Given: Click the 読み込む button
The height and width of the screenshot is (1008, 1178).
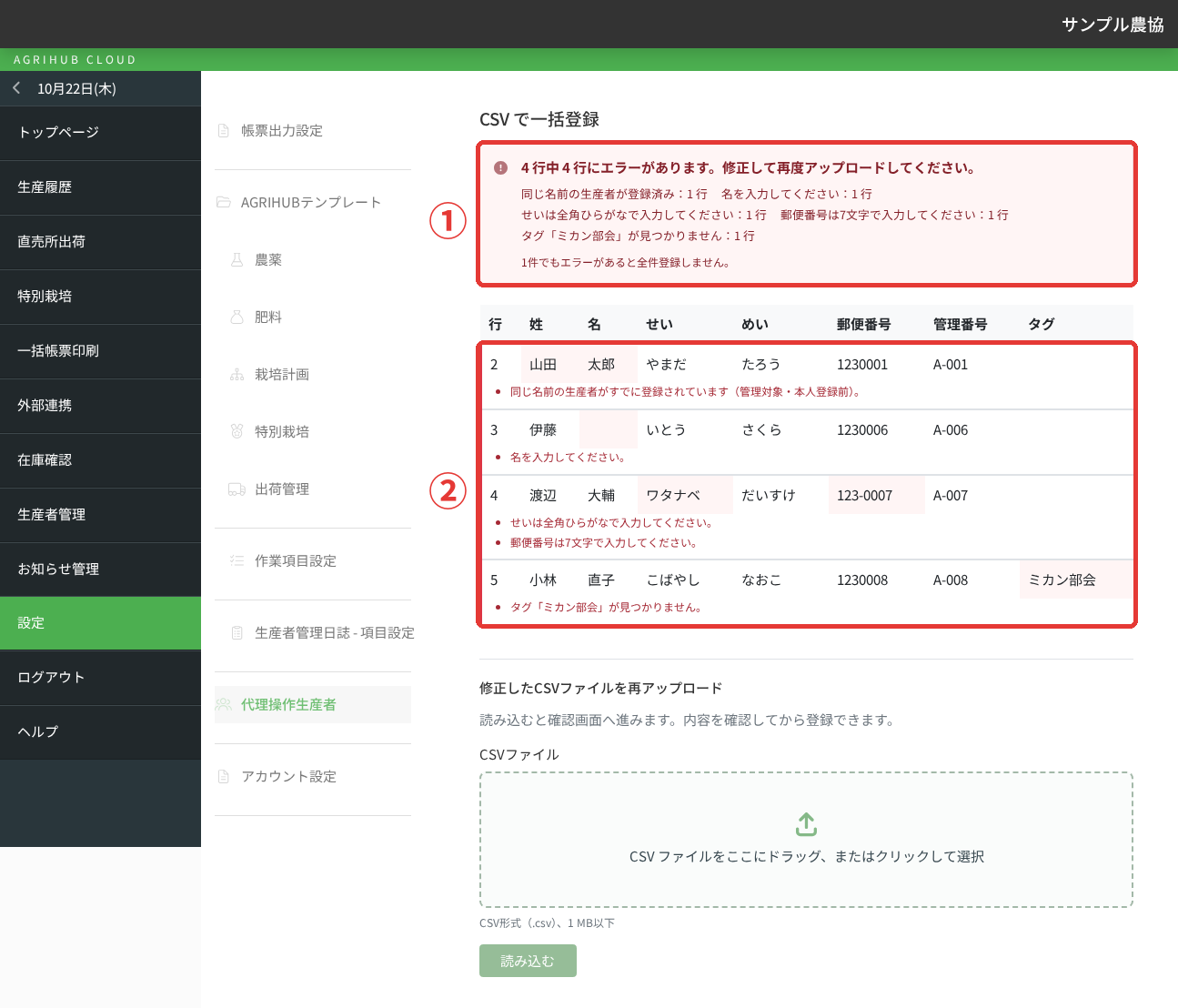Looking at the screenshot, I should (528, 961).
